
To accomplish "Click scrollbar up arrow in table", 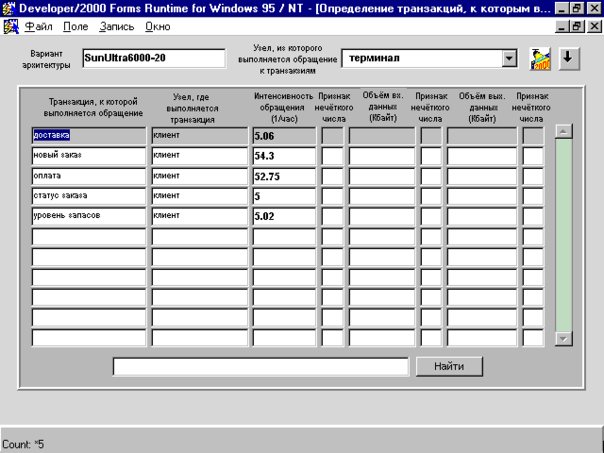I will pyautogui.click(x=563, y=131).
